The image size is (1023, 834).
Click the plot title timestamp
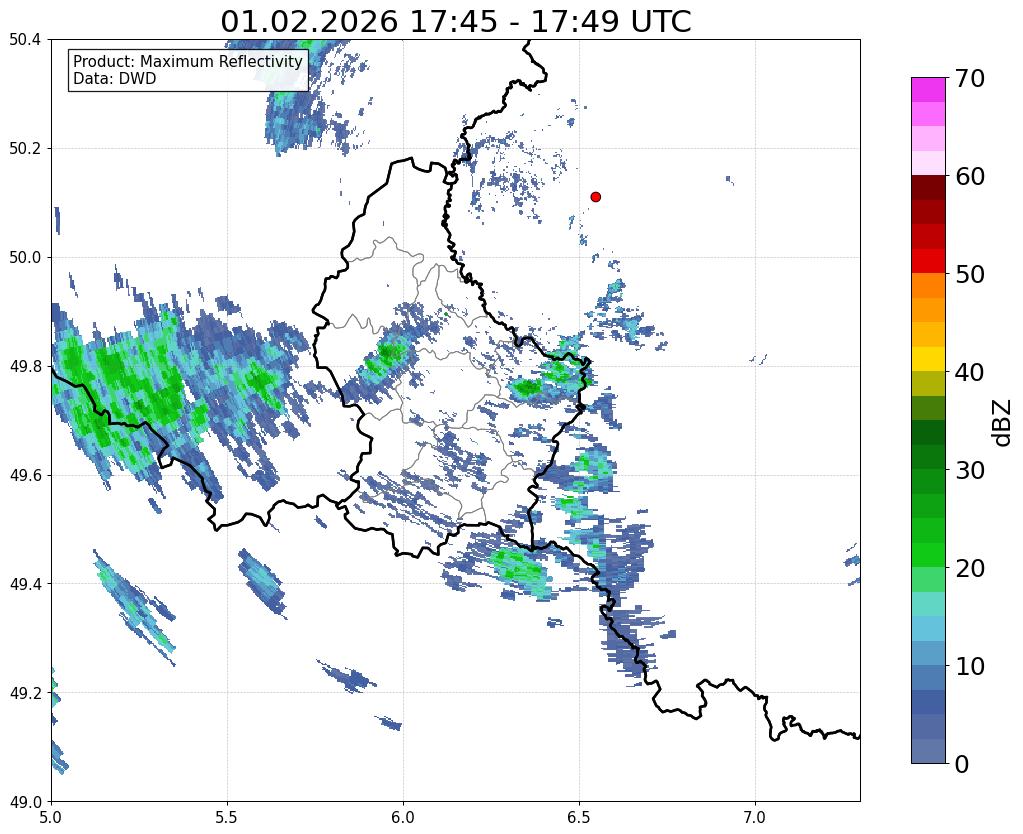tap(455, 22)
